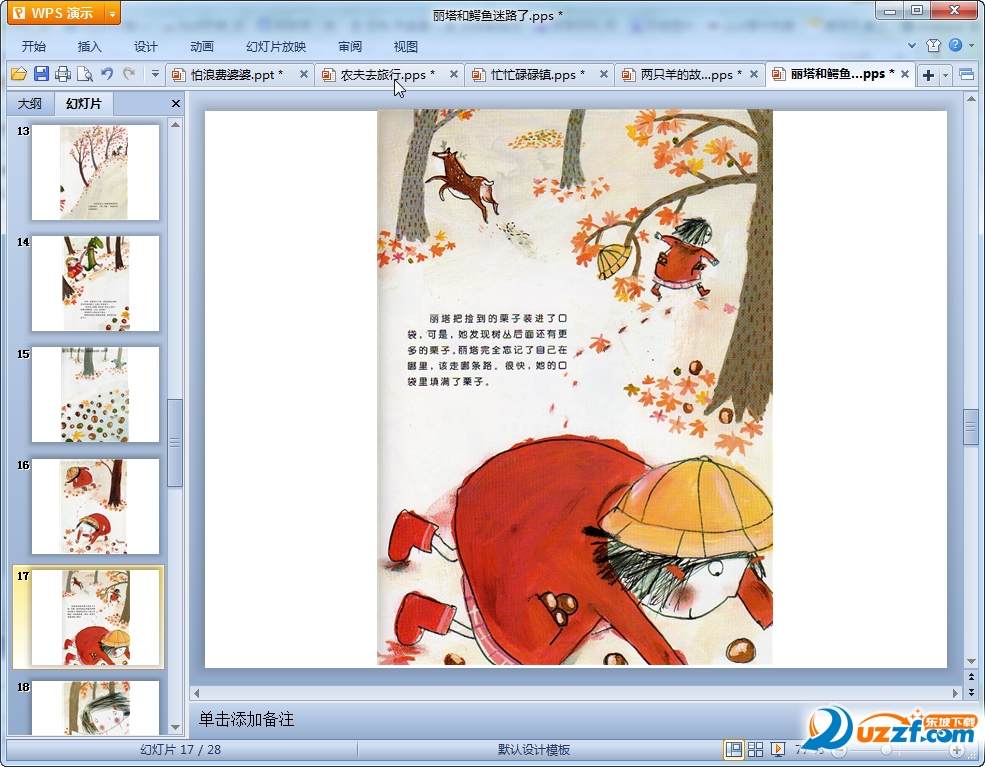The width and height of the screenshot is (985, 767).
Task: Open the 动画 ribbon tab
Action: pos(202,46)
